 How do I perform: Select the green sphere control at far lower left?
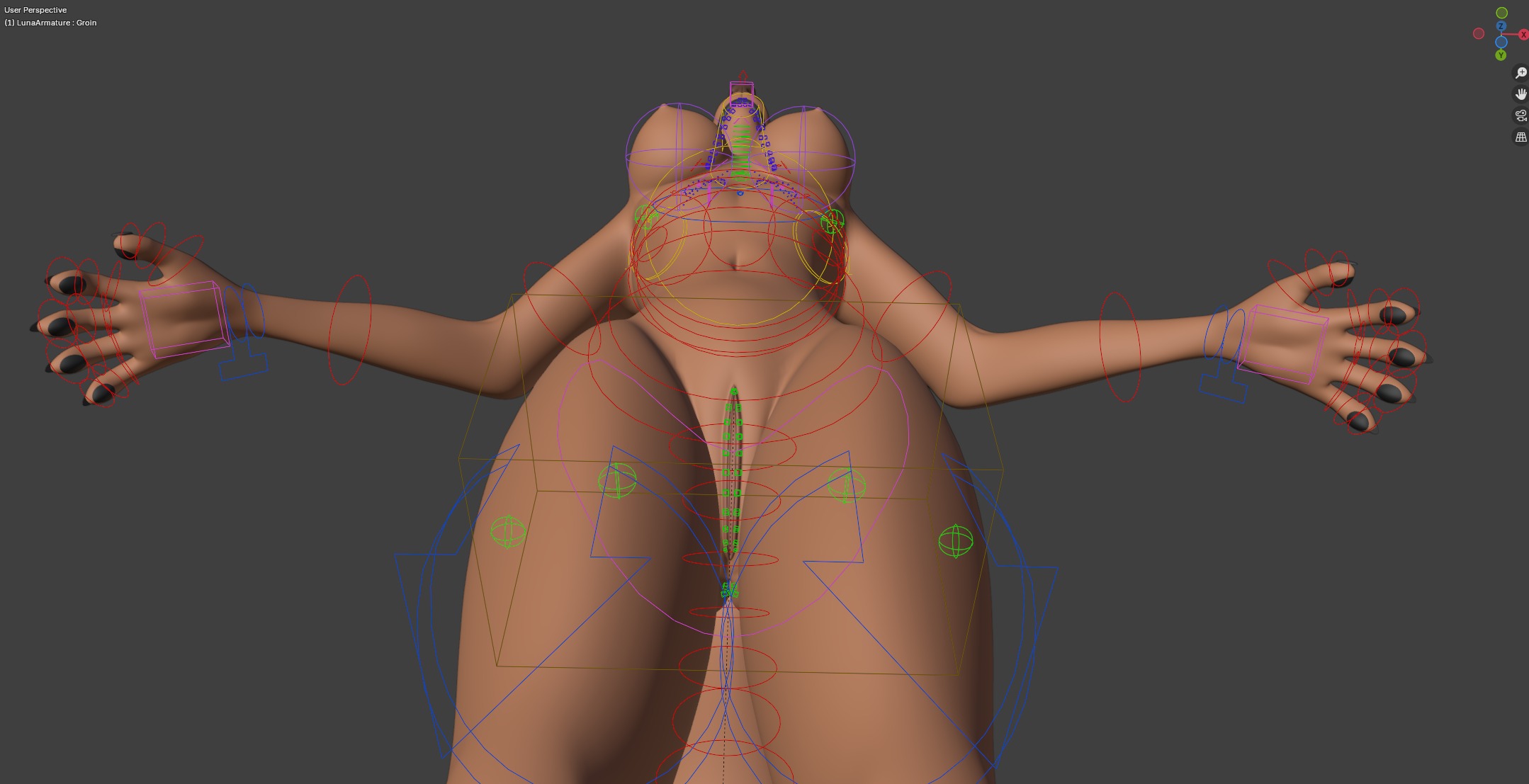pos(508,531)
